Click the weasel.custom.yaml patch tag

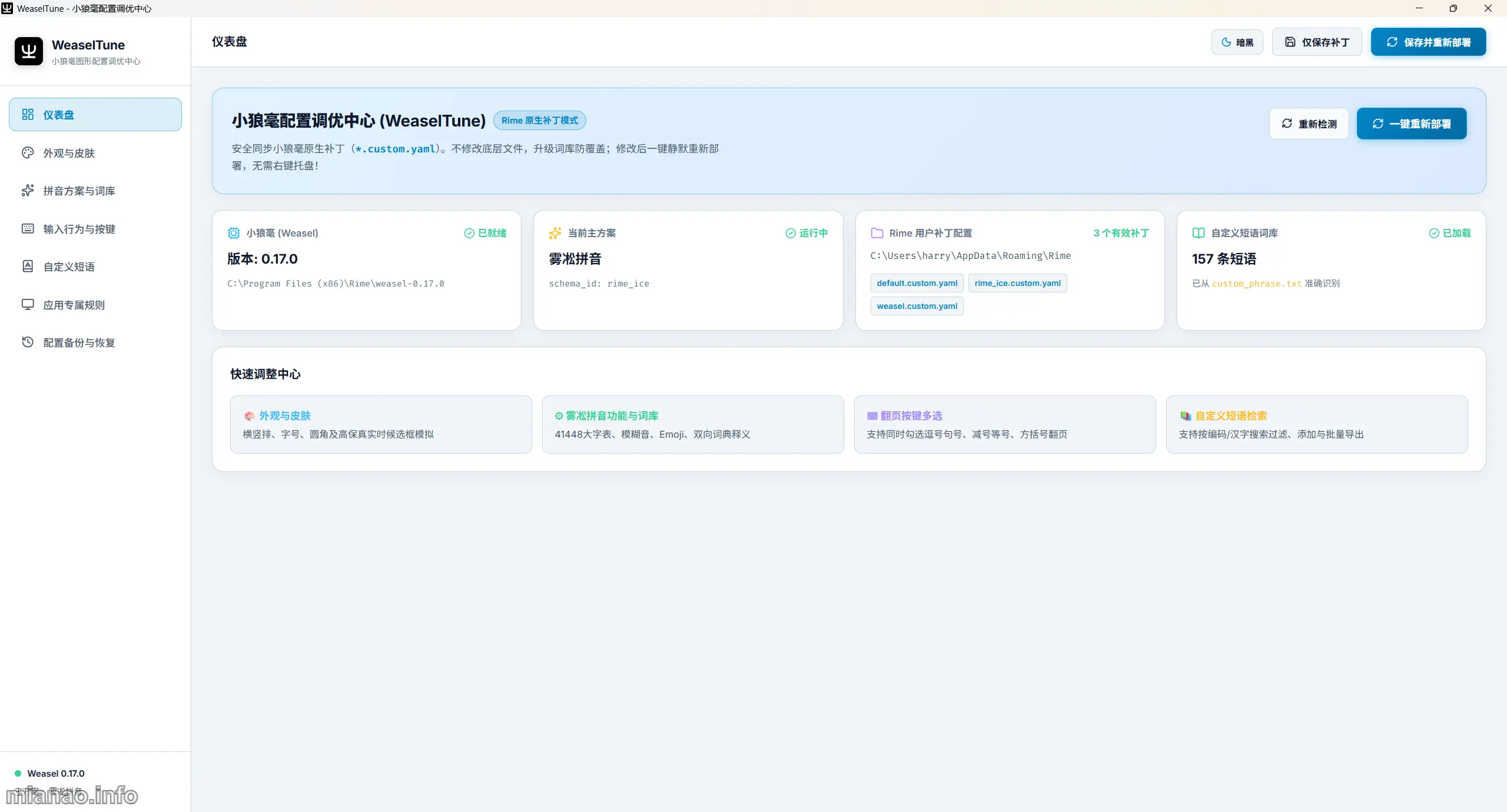pos(917,306)
